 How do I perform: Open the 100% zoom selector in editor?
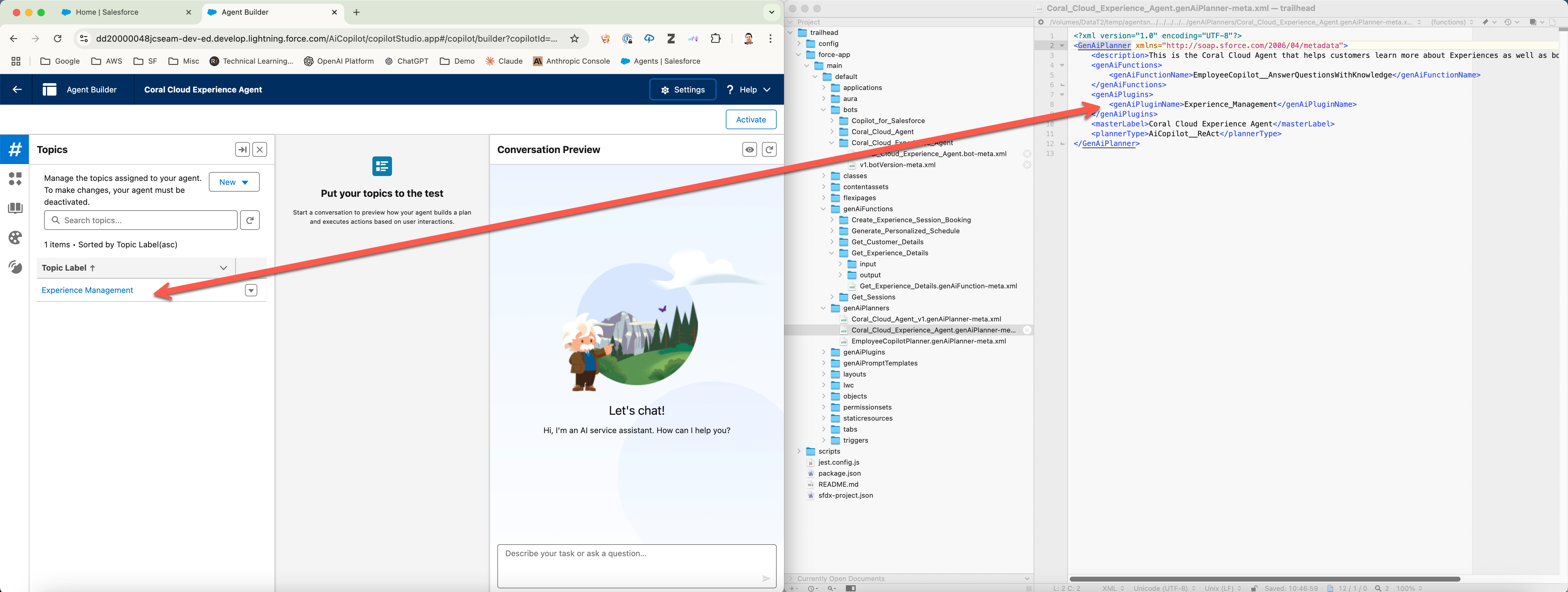pyautogui.click(x=1408, y=588)
